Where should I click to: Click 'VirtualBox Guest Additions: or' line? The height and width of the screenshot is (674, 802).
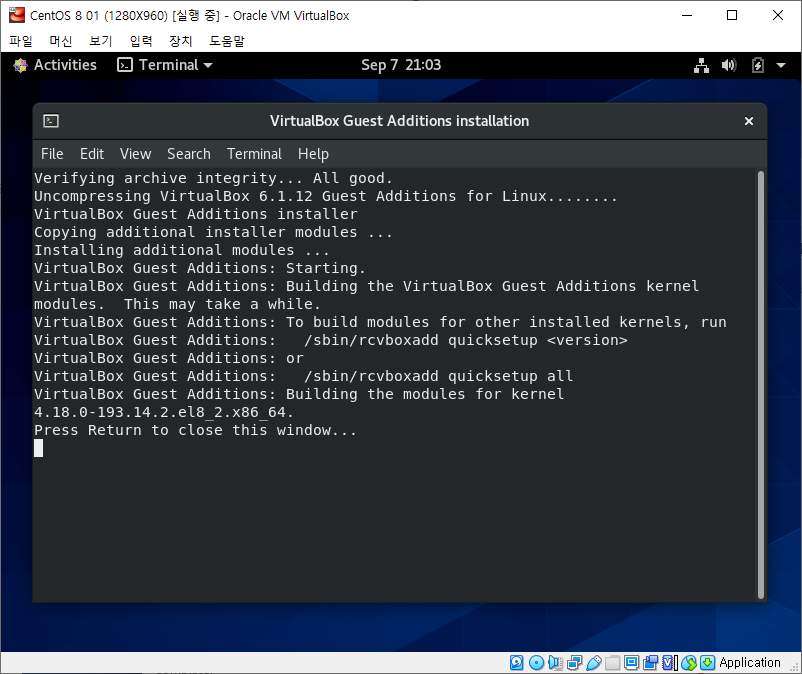coord(169,358)
